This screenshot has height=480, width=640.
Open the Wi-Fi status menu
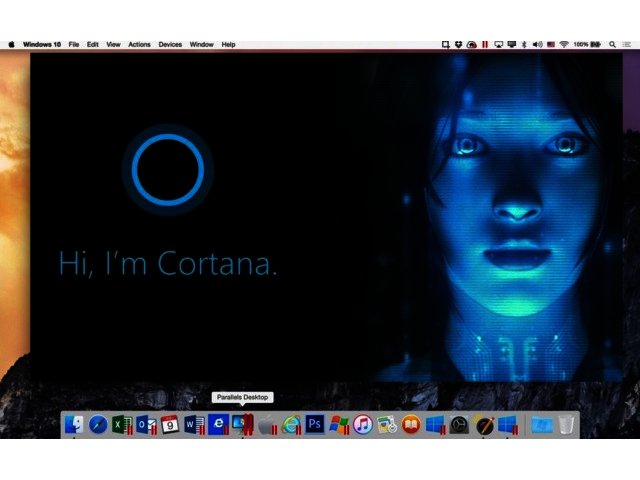(563, 45)
